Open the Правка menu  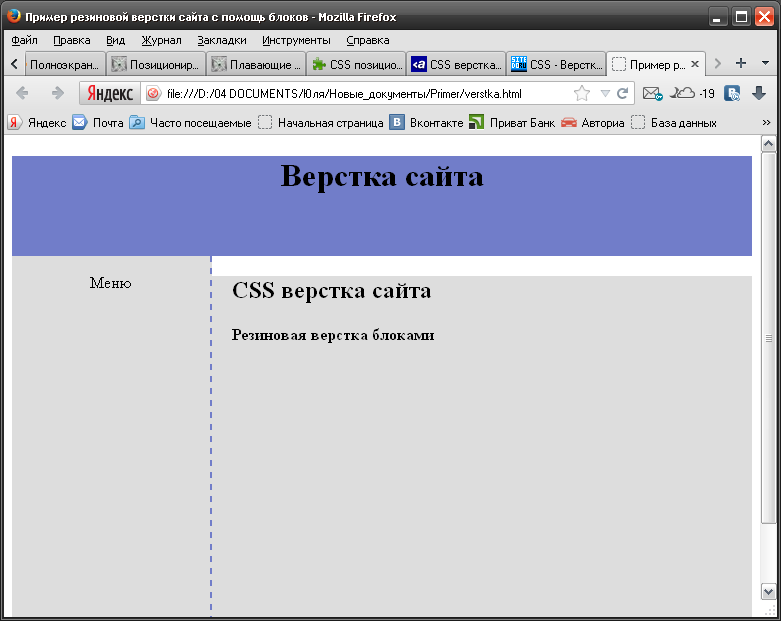pyautogui.click(x=72, y=40)
